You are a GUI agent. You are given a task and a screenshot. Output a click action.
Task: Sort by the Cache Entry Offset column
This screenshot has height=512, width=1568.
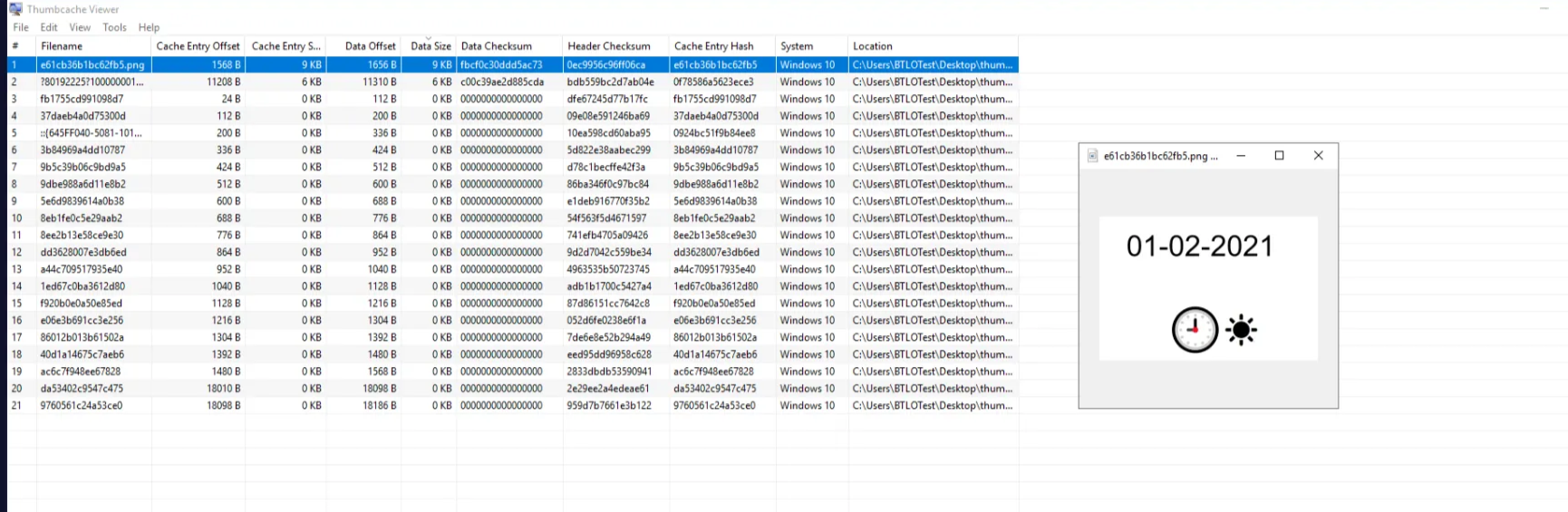(x=198, y=46)
